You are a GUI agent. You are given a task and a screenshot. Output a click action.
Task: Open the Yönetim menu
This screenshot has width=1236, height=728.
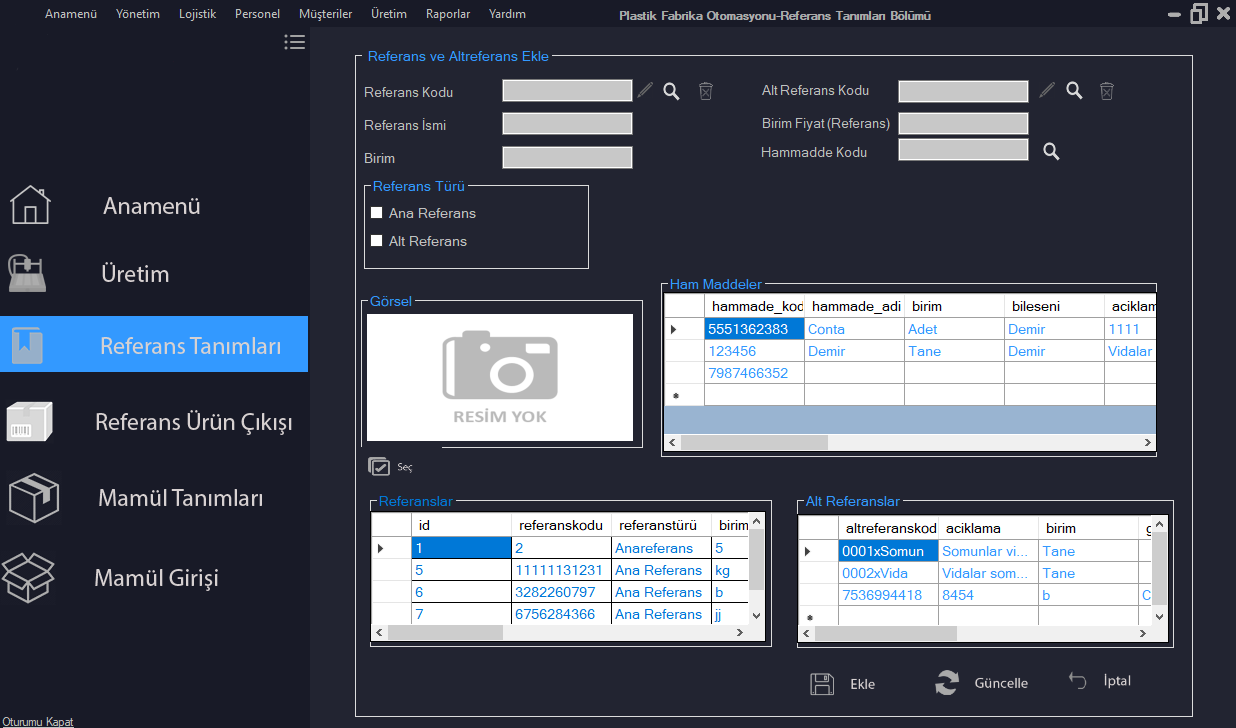click(138, 14)
